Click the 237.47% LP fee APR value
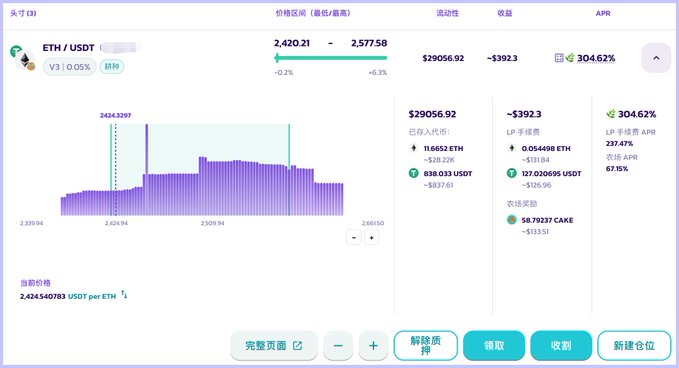The width and height of the screenshot is (679, 368). point(619,143)
